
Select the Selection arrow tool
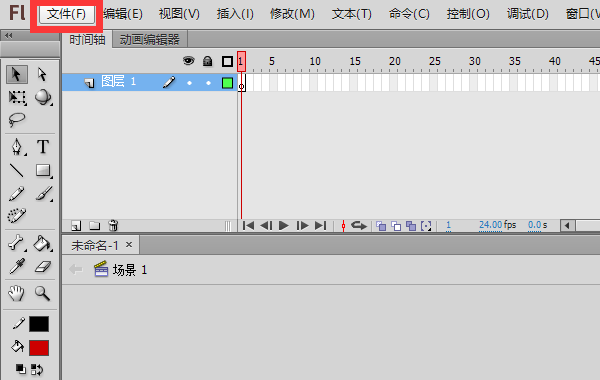coord(16,74)
